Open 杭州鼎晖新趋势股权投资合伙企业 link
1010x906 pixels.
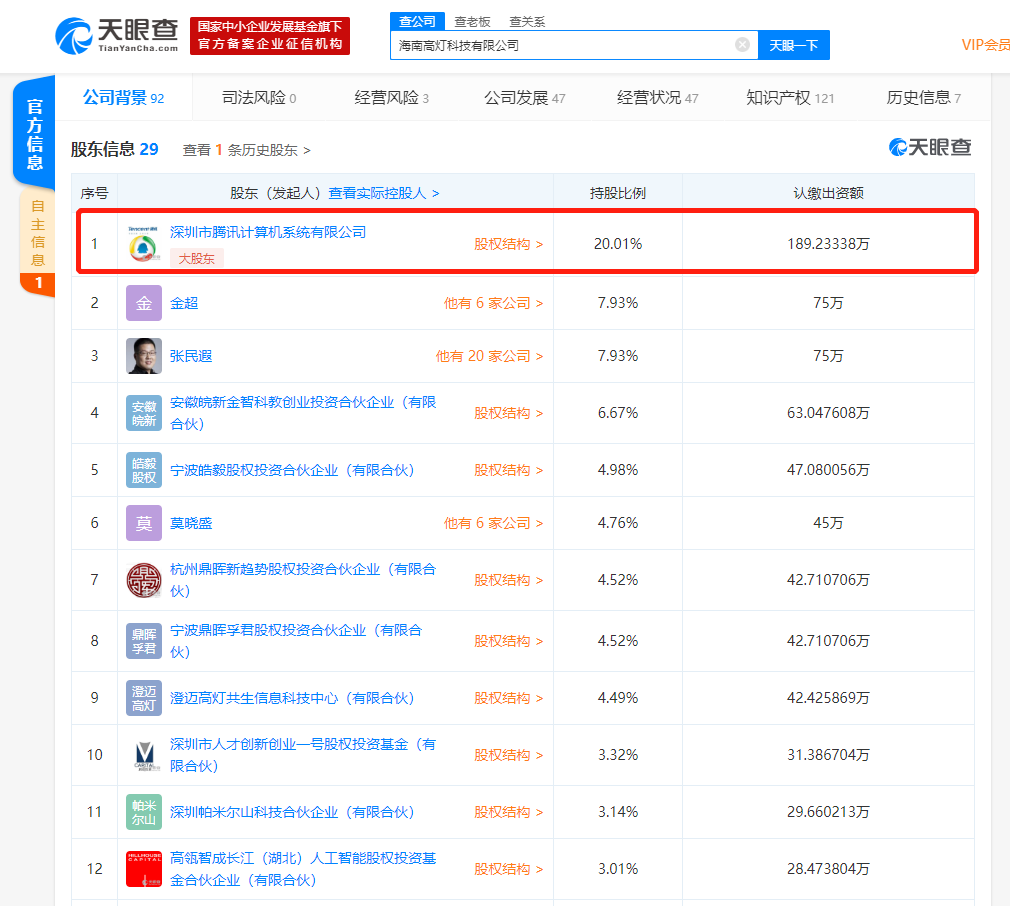303,580
